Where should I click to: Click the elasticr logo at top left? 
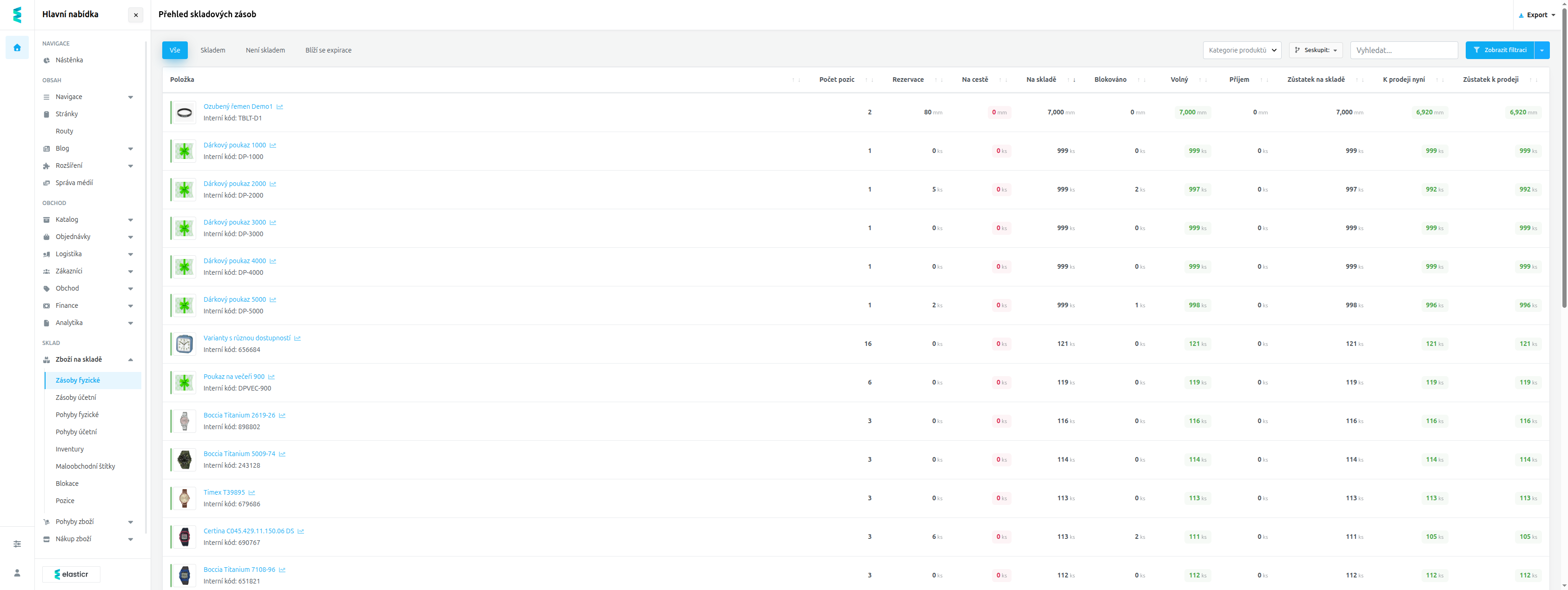click(17, 14)
